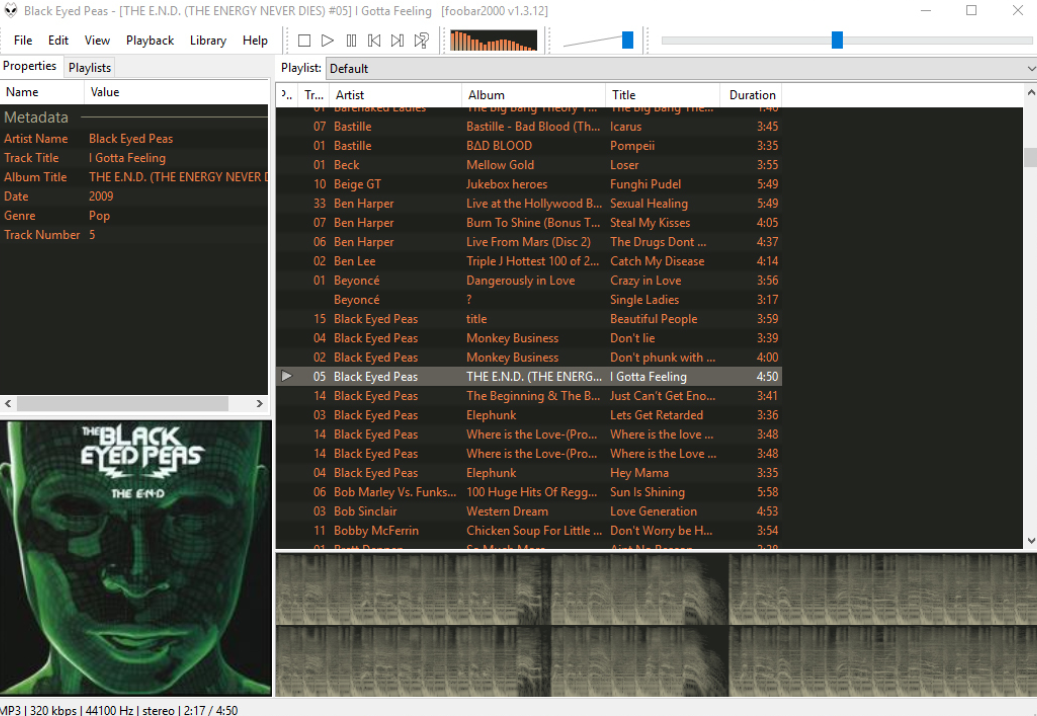This screenshot has height=716, width=1037.
Task: Click the spectrum visualization in toolbar
Action: (493, 40)
